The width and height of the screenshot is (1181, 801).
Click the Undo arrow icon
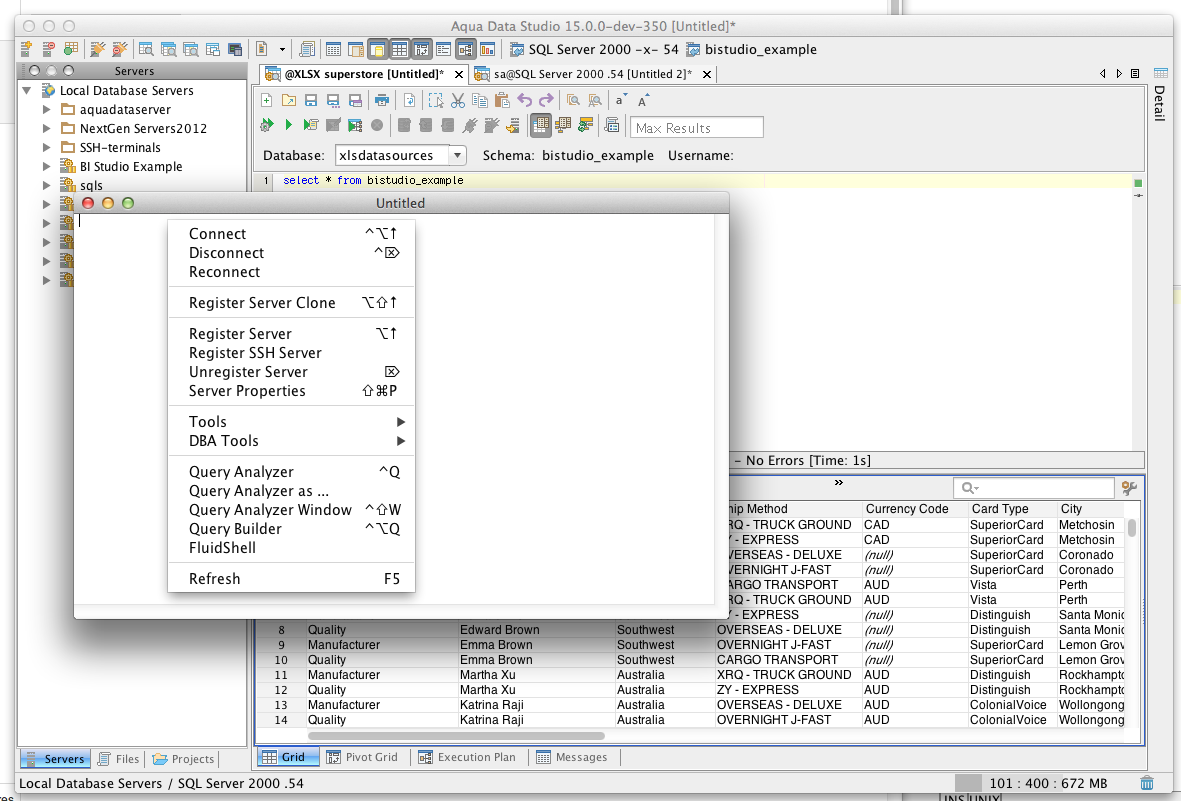524,100
